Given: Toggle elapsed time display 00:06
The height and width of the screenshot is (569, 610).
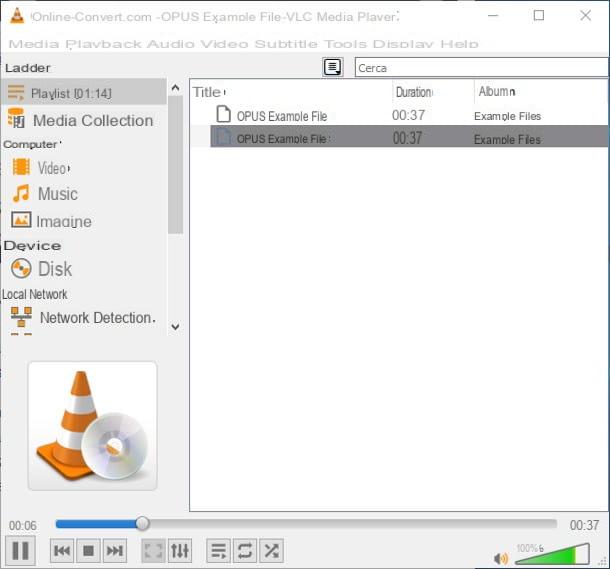Looking at the screenshot, I should click(x=23, y=525).
